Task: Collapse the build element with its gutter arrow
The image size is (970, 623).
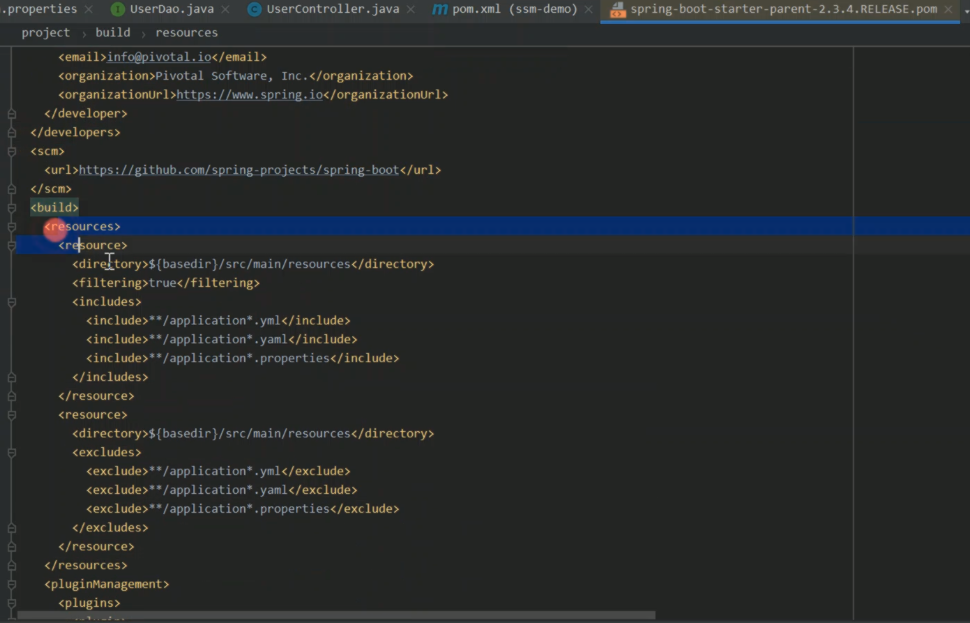Action: pyautogui.click(x=10, y=207)
